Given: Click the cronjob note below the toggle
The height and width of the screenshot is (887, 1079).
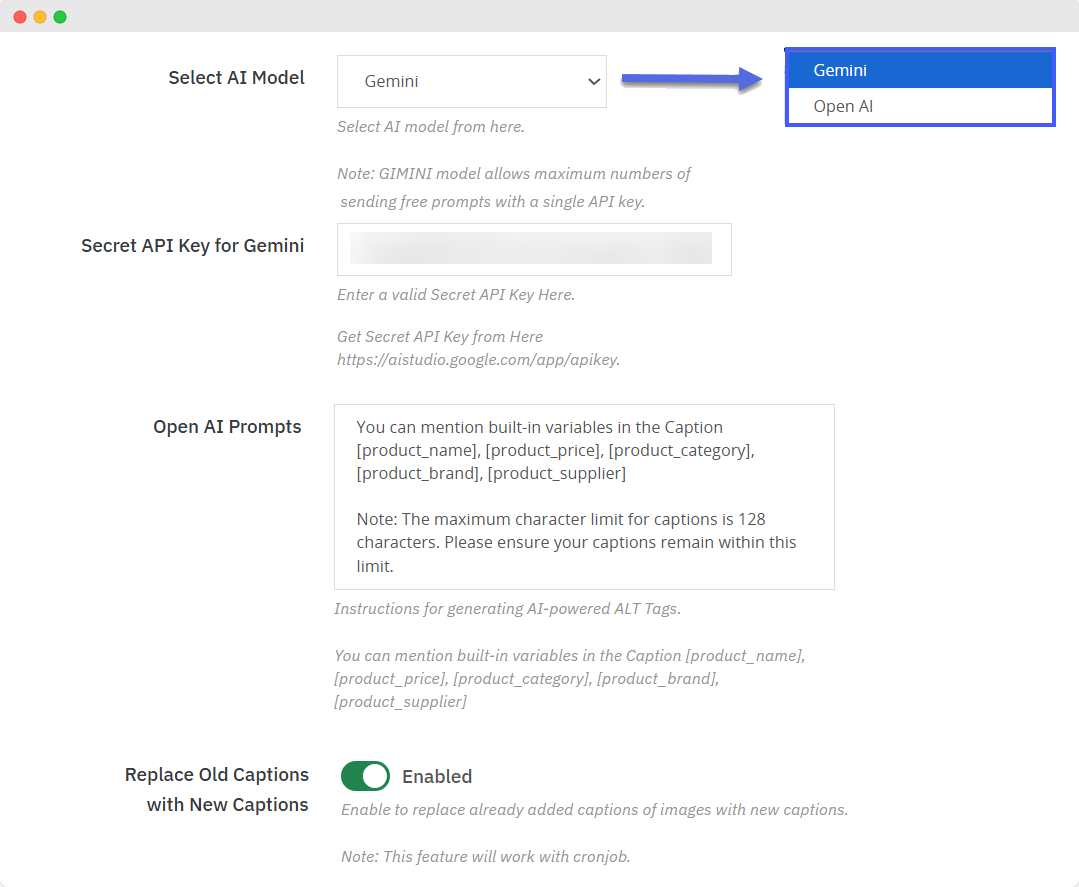Looking at the screenshot, I should (x=486, y=857).
